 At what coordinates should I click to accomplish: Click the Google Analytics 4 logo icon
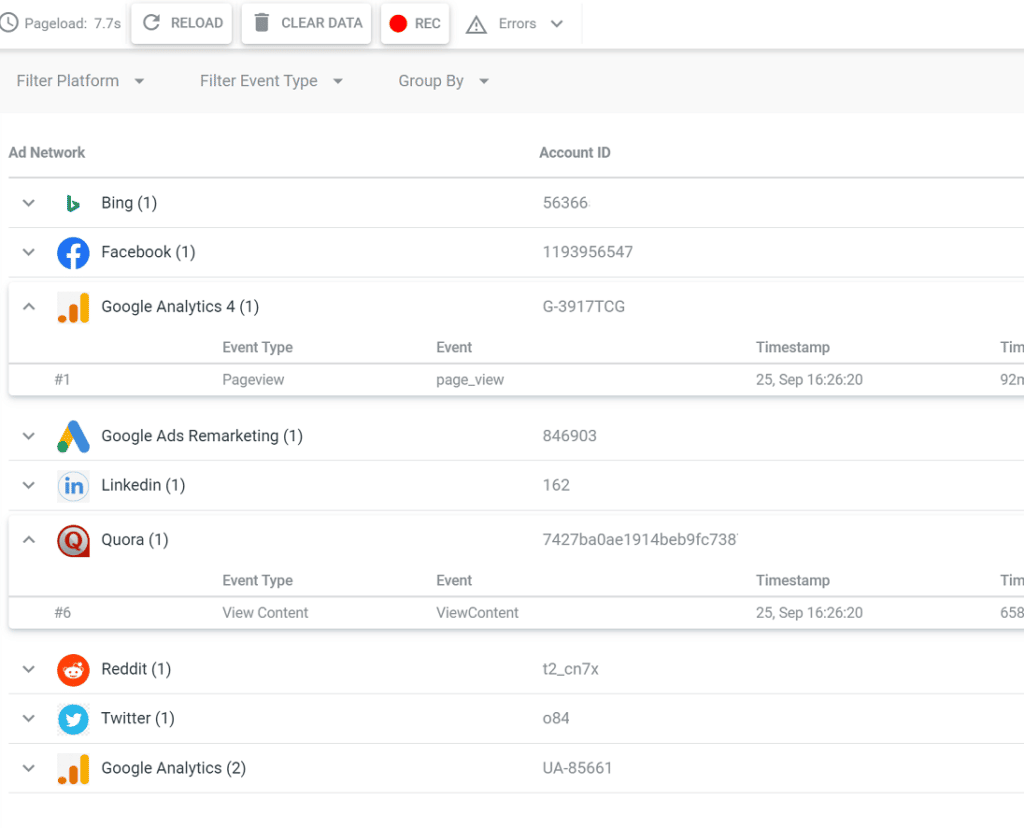tap(73, 308)
